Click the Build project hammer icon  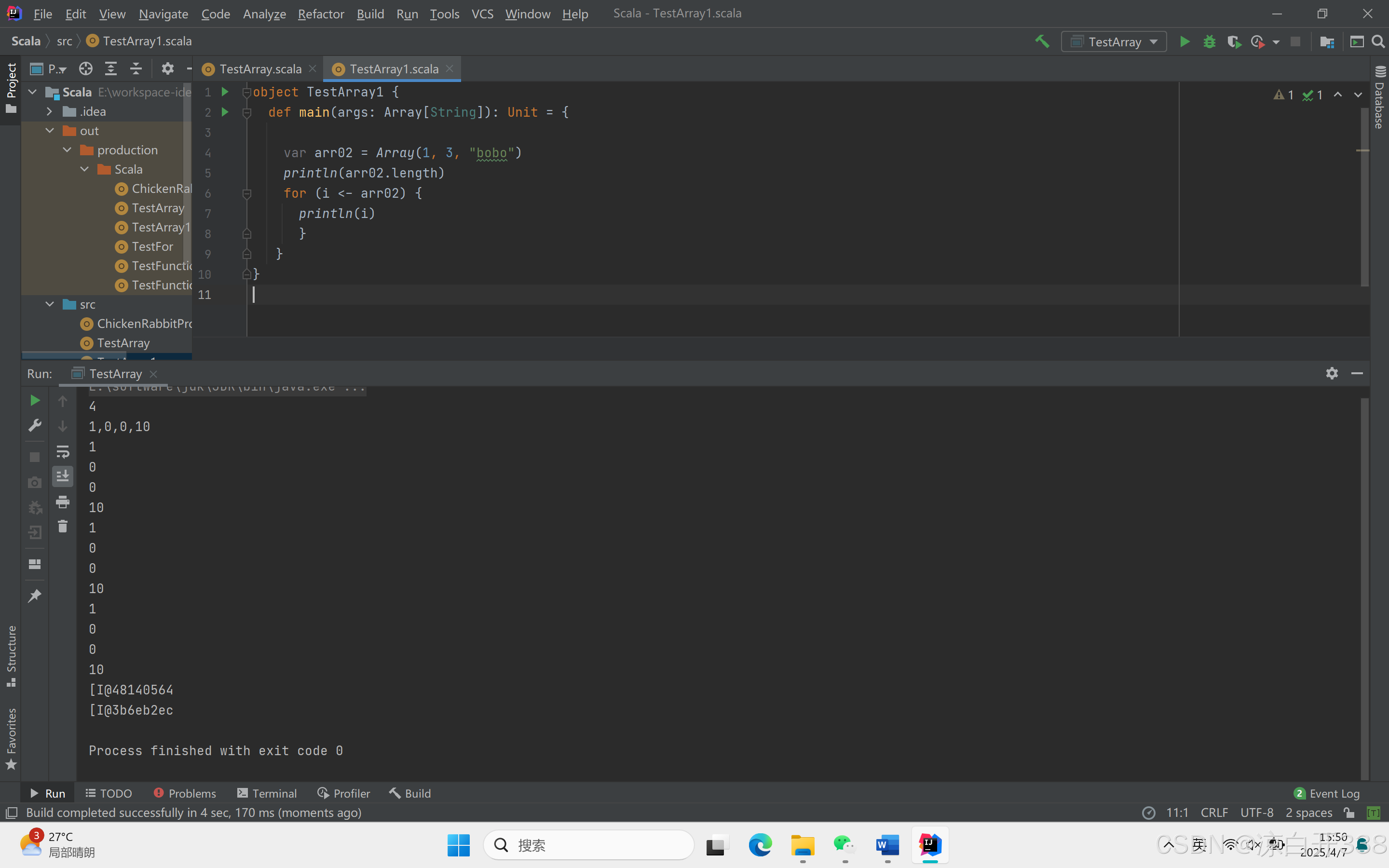(x=1042, y=41)
